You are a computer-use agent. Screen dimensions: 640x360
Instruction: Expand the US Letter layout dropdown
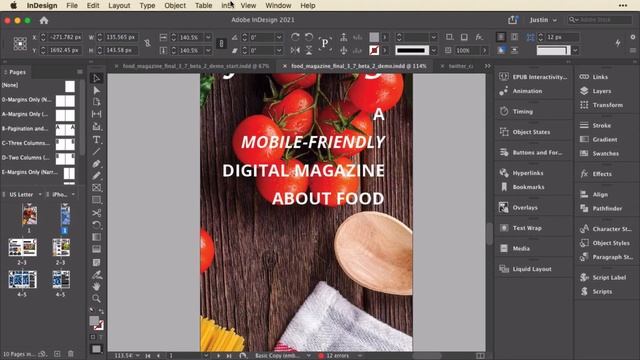[40, 194]
